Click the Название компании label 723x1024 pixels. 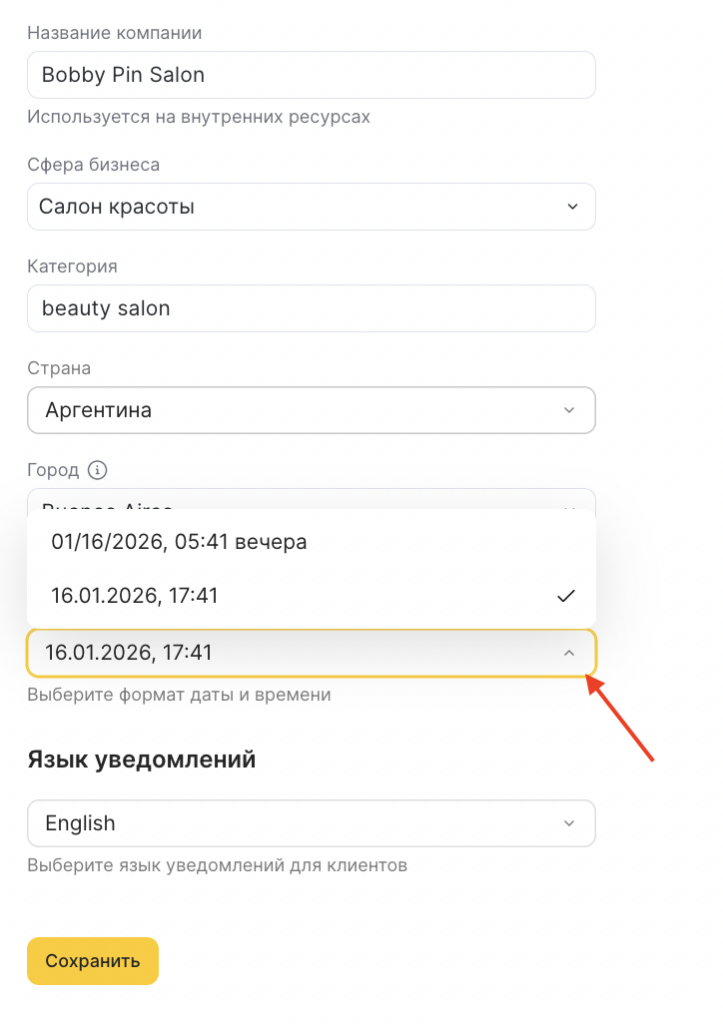[114, 33]
